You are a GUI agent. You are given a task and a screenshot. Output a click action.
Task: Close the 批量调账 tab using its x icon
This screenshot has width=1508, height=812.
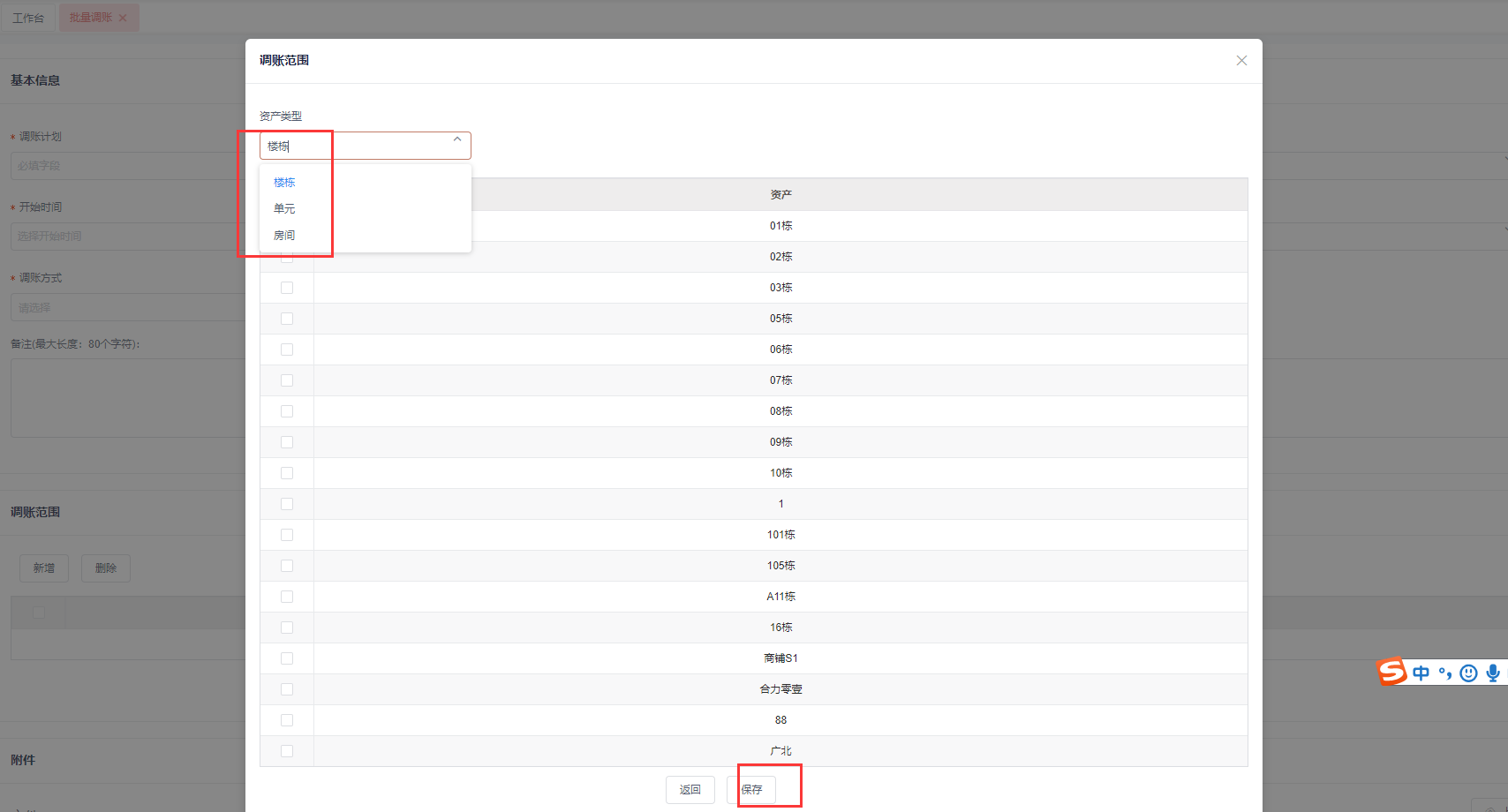pos(123,18)
